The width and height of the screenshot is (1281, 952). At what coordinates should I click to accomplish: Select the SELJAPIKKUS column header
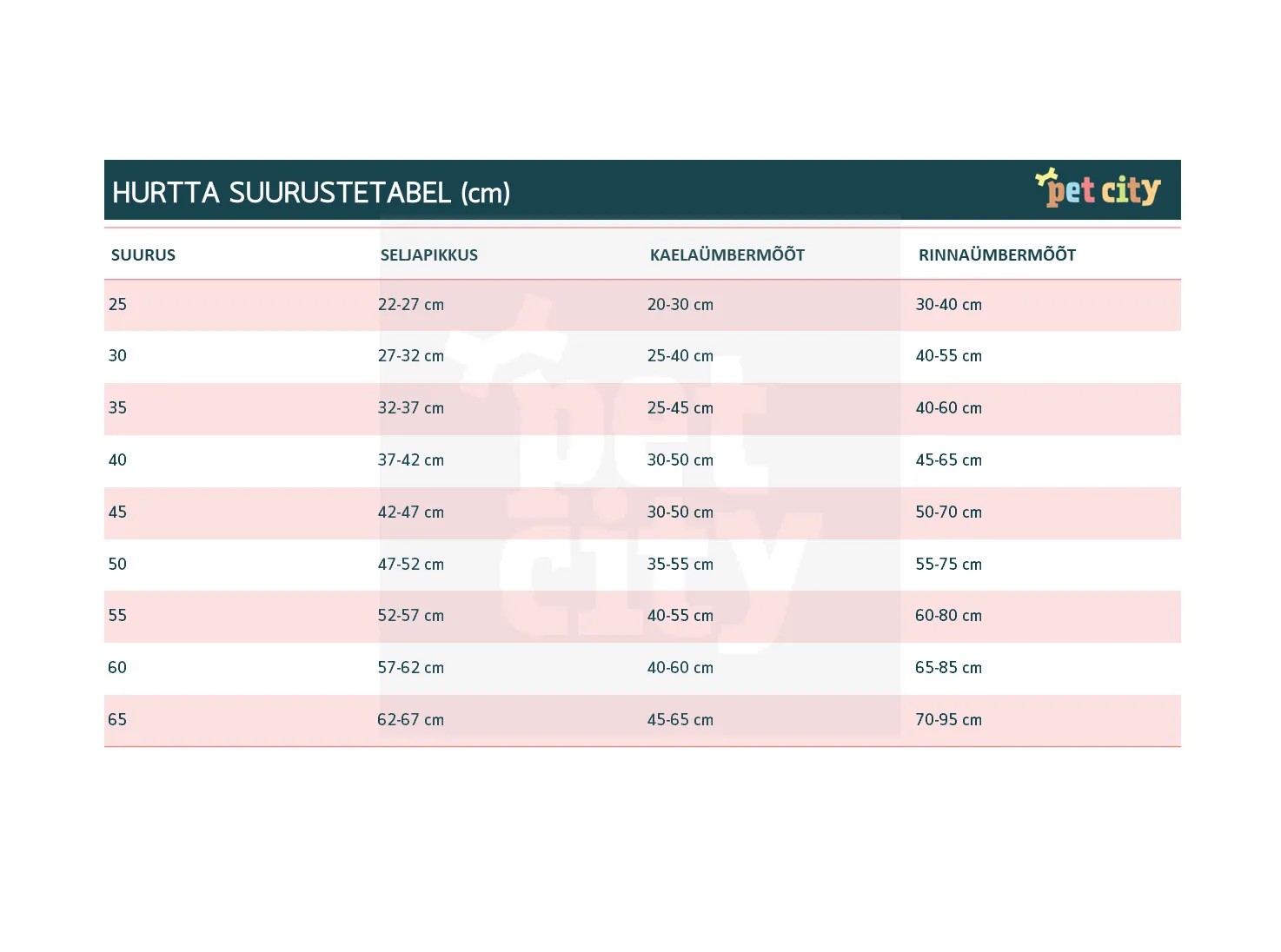(429, 255)
